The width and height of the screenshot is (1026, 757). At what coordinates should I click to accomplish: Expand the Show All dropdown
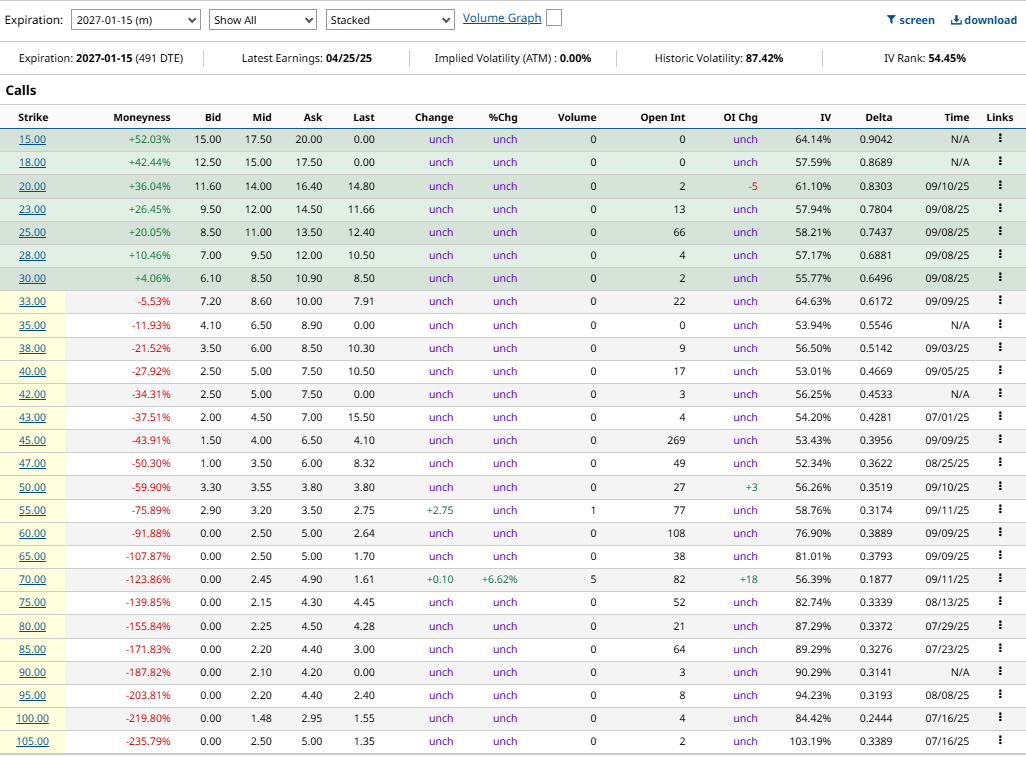(263, 20)
